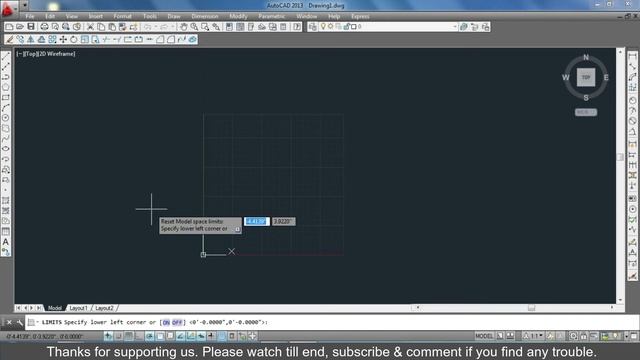Select the Arc tool in Draw toolbar
This screenshot has height=360, width=640.
[x=6, y=108]
